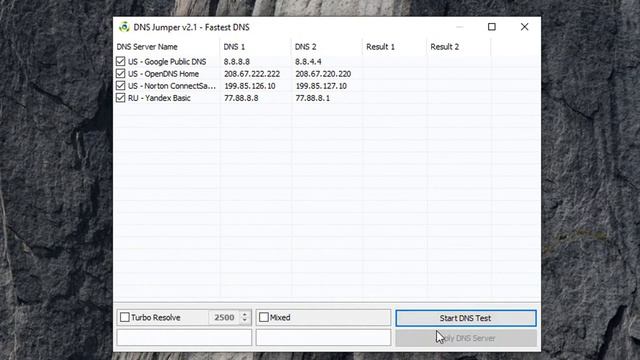The width and height of the screenshot is (640, 360).
Task: Click the Apply DNS Server button
Action: (466, 338)
